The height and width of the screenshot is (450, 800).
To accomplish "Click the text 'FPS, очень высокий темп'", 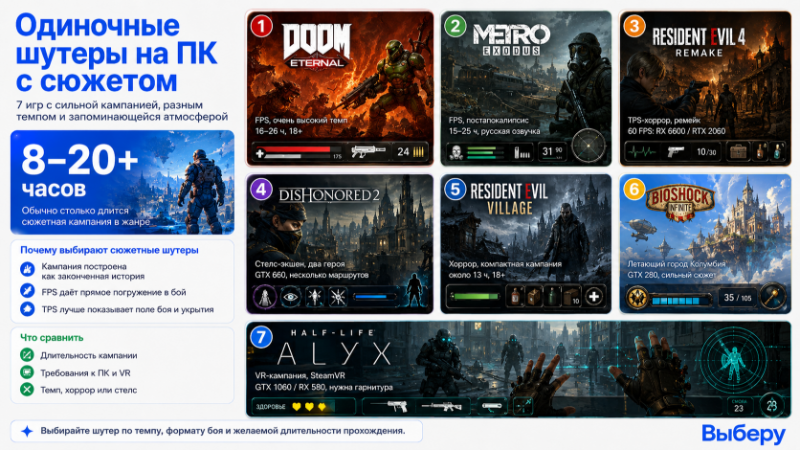I will (301, 120).
